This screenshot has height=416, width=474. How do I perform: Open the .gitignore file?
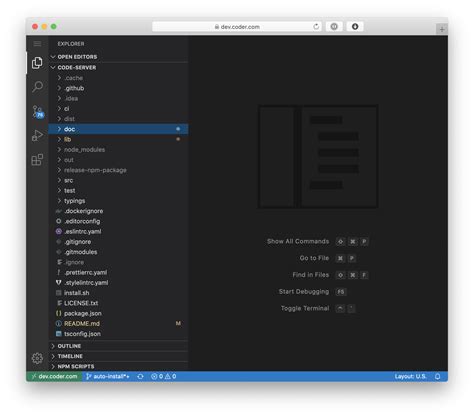pos(119,242)
